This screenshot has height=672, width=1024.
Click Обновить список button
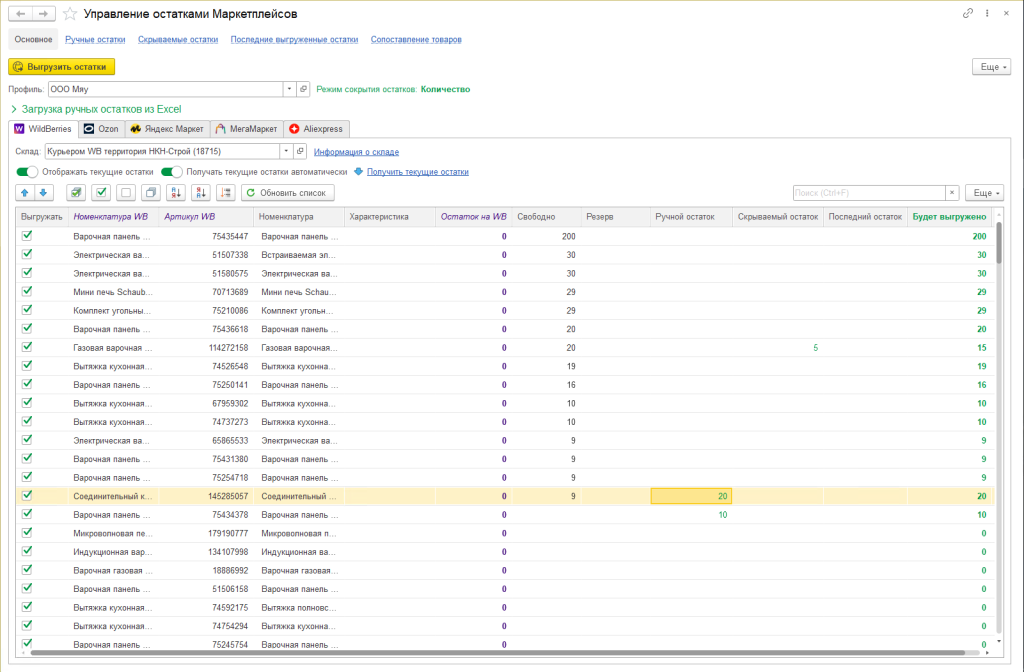point(288,193)
